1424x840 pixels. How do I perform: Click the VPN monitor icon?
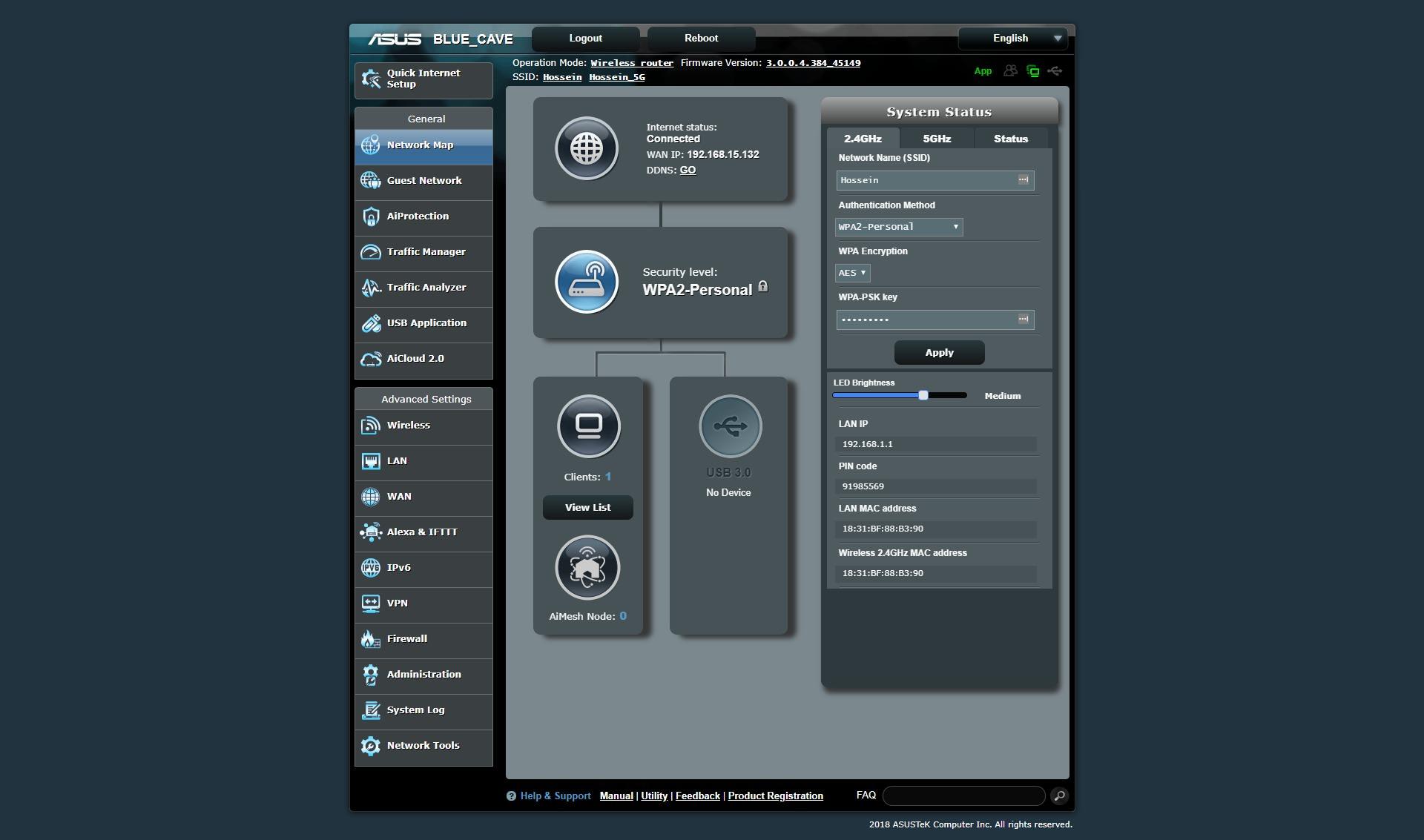(371, 603)
